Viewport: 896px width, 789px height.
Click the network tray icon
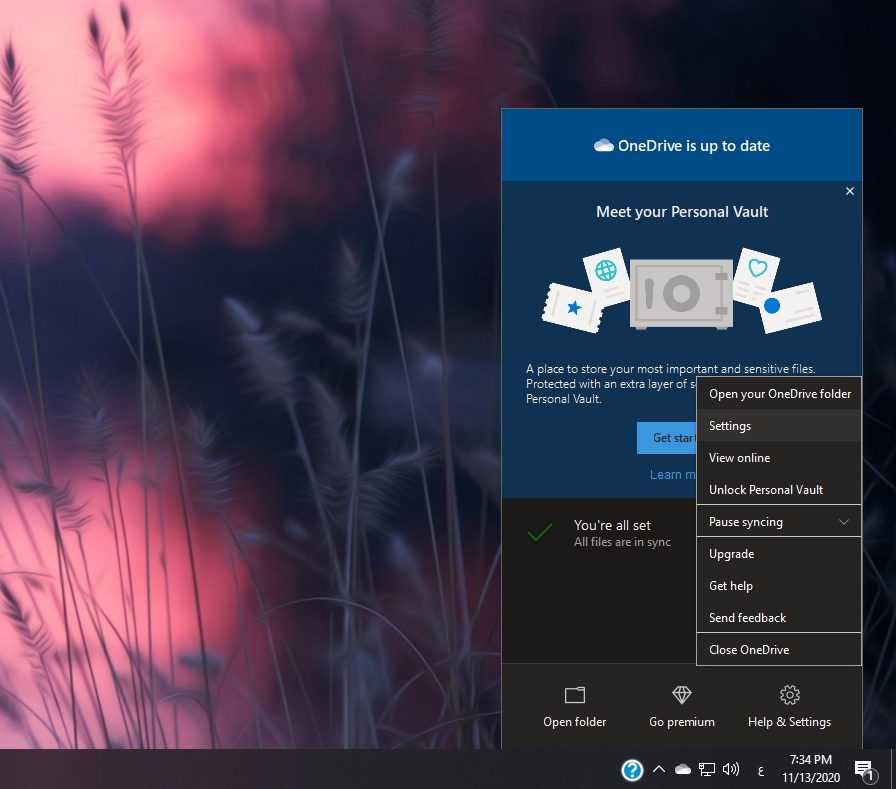[707, 769]
